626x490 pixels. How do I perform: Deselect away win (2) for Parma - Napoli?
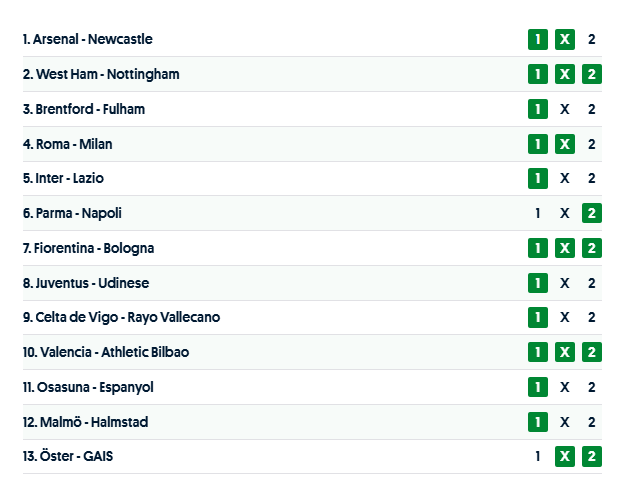(592, 213)
